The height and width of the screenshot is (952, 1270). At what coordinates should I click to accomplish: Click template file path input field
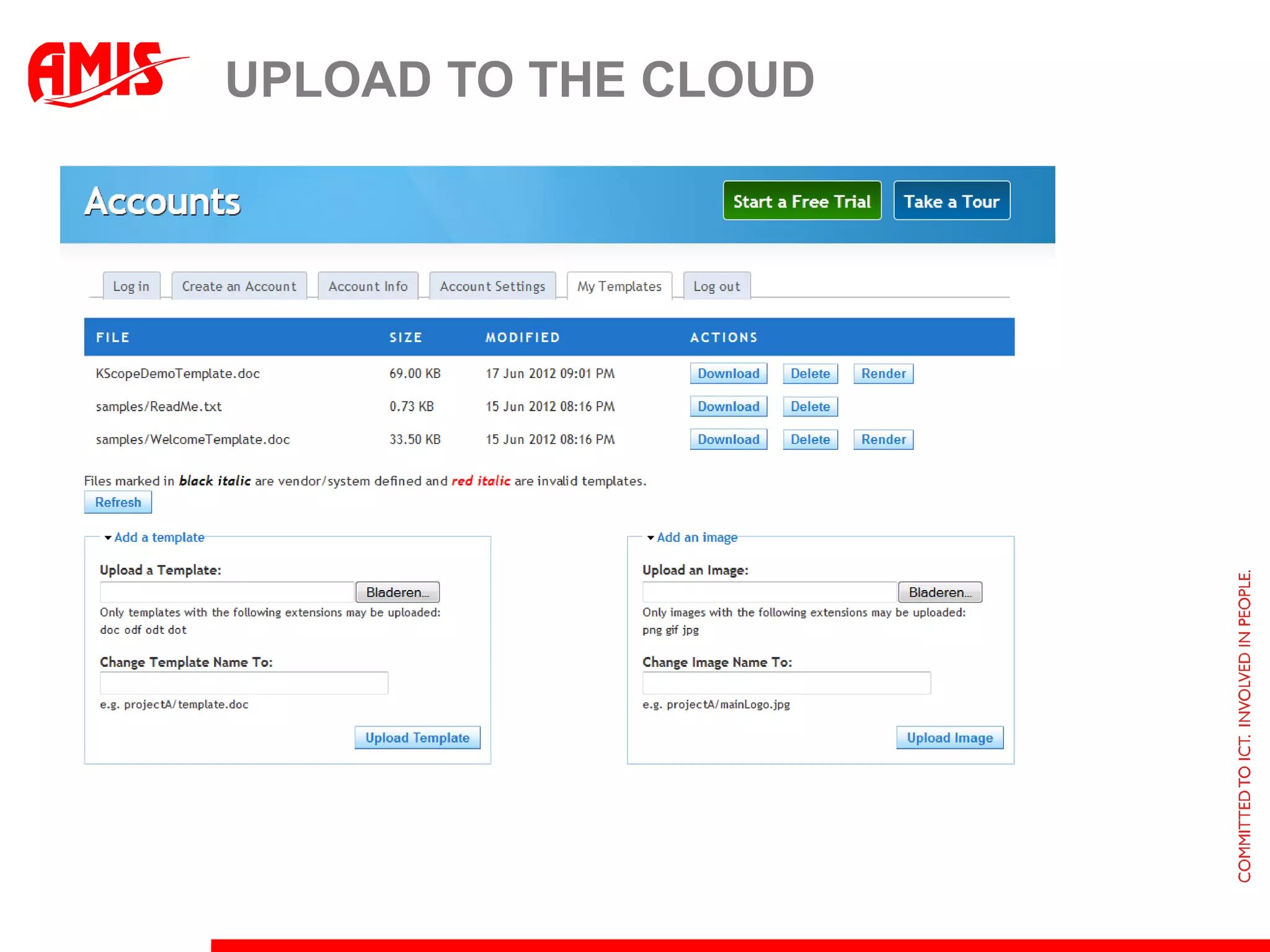227,592
